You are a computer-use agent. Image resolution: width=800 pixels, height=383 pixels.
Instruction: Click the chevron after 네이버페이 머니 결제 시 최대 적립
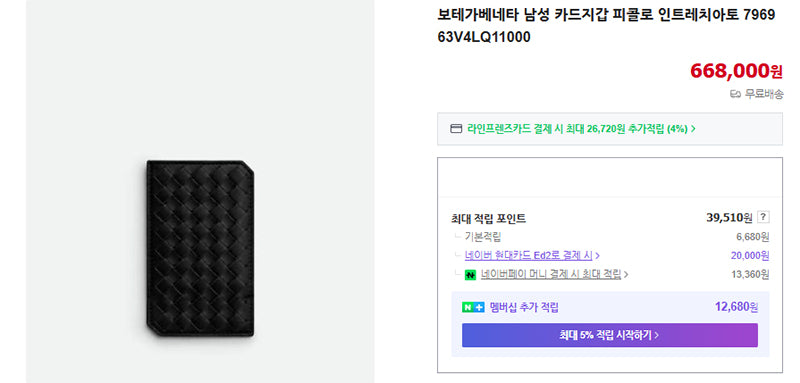[x=626, y=275]
